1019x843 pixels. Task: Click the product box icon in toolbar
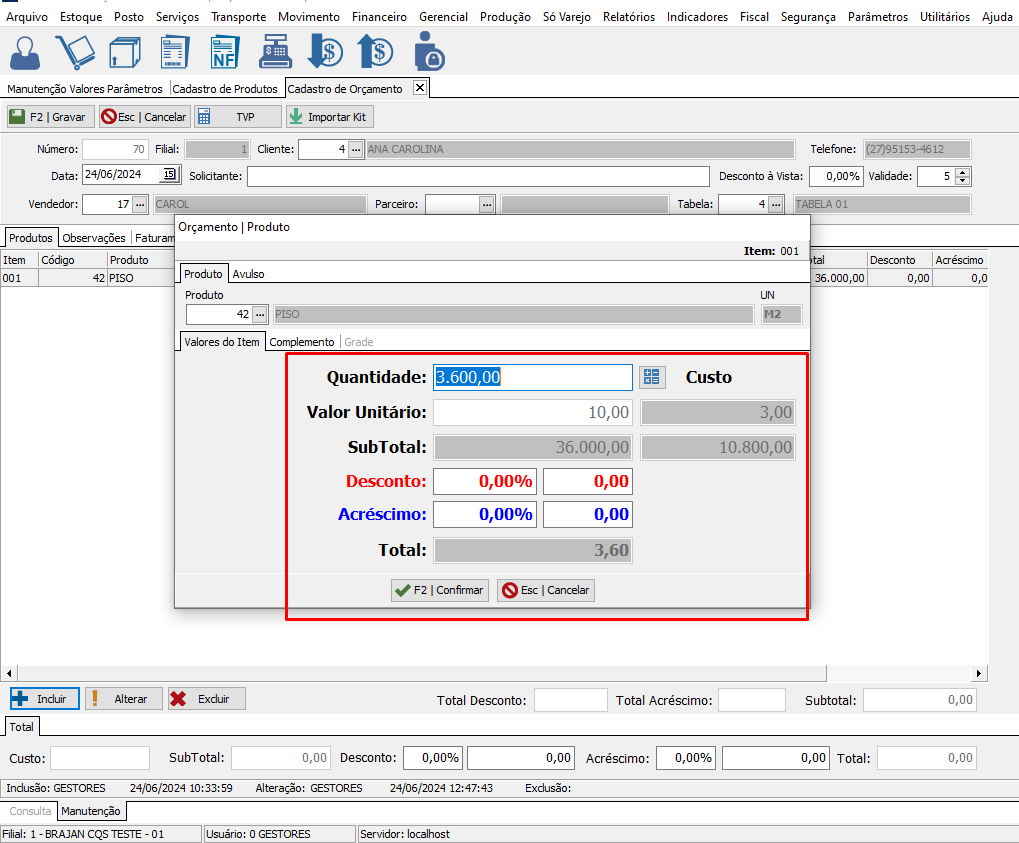(x=124, y=51)
